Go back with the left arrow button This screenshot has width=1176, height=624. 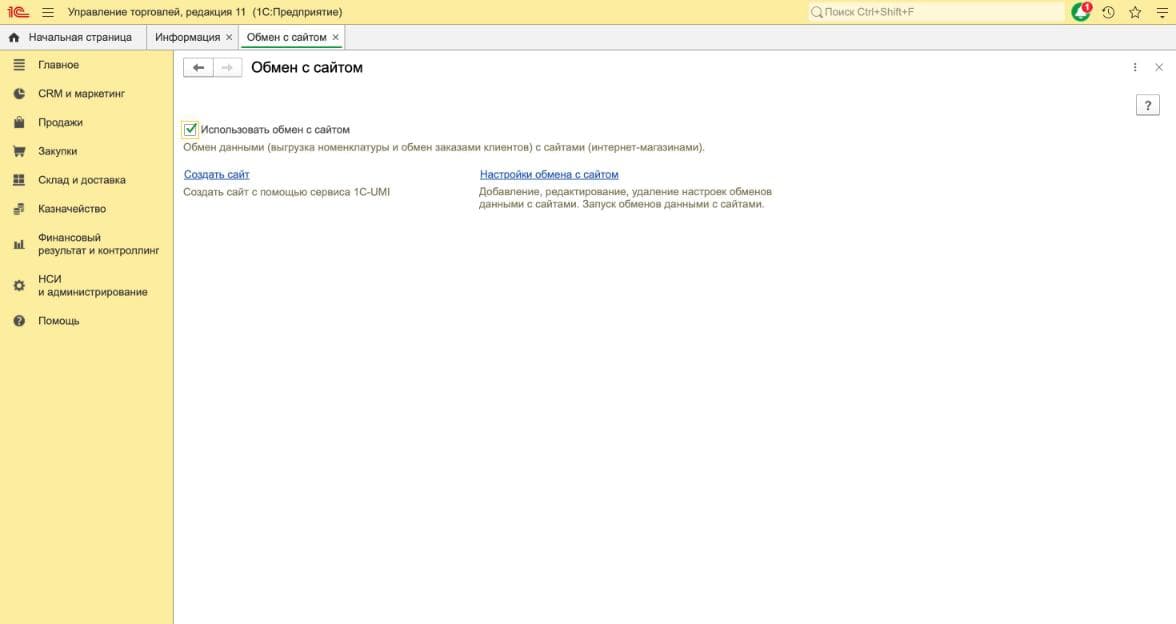[198, 68]
